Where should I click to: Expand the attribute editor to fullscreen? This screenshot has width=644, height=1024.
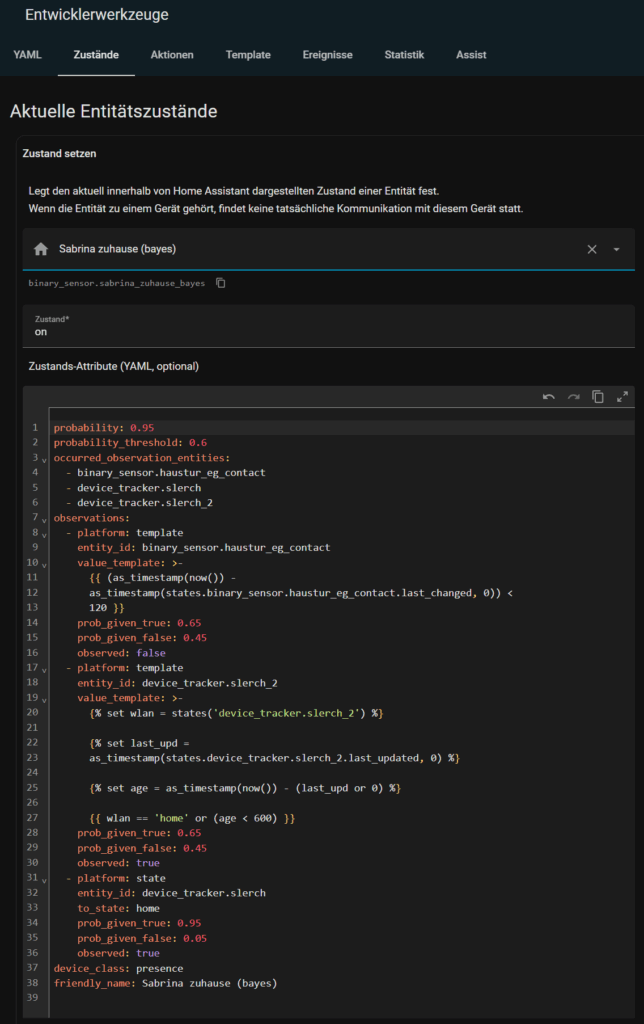[622, 397]
